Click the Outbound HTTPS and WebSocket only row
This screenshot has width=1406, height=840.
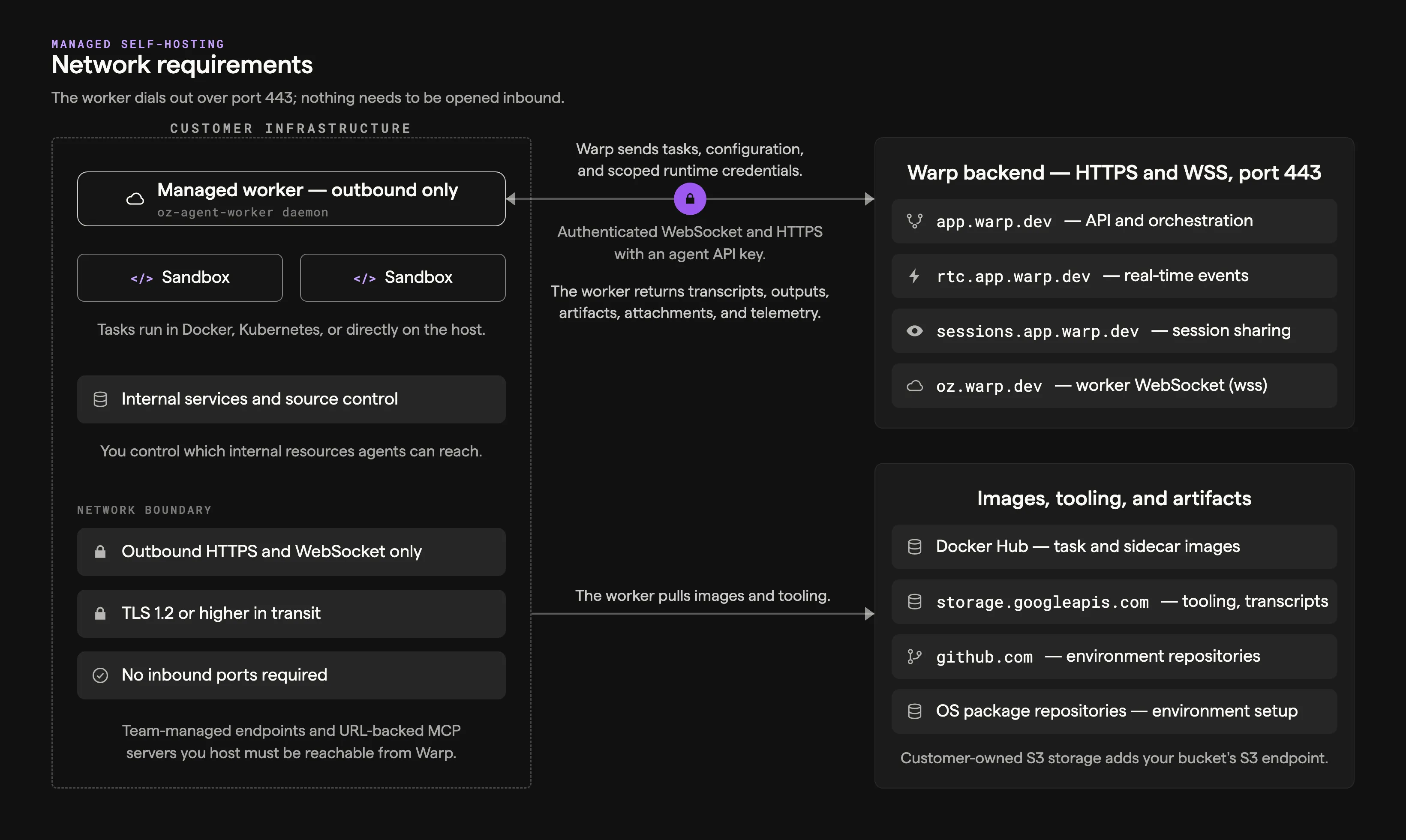(x=291, y=551)
